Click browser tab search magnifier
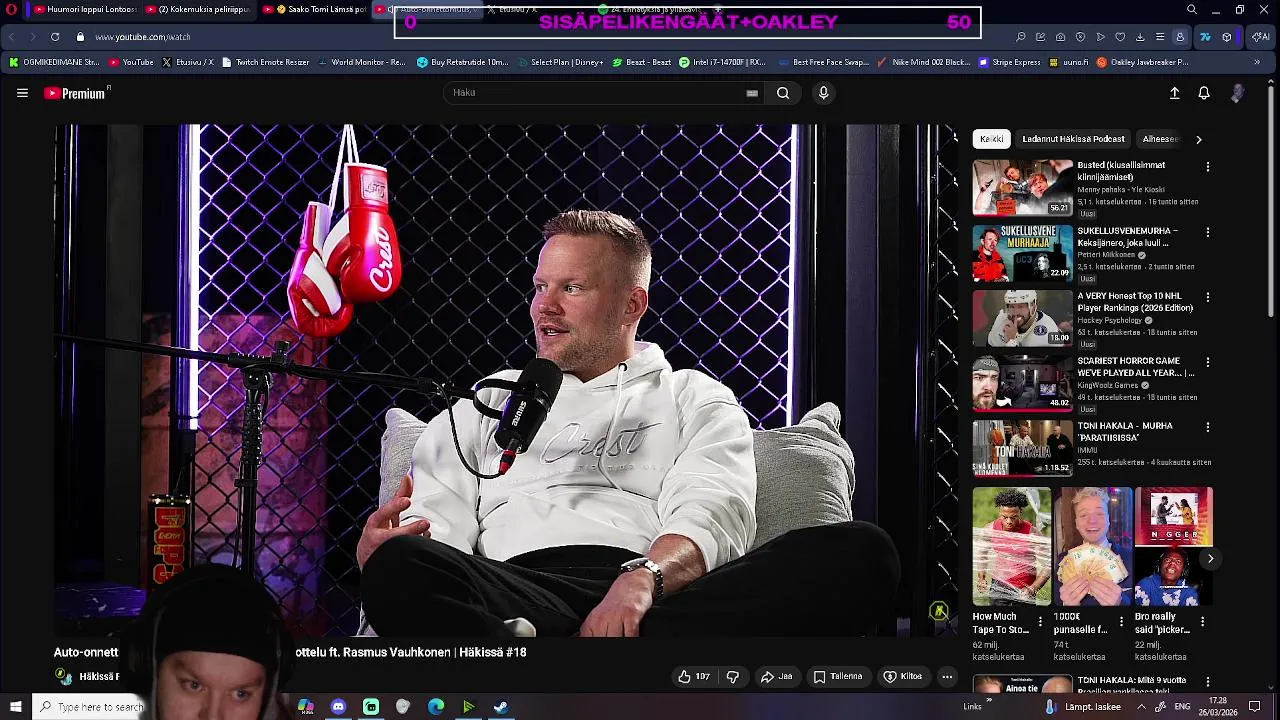Viewport: 1280px width, 720px height. [1192, 10]
